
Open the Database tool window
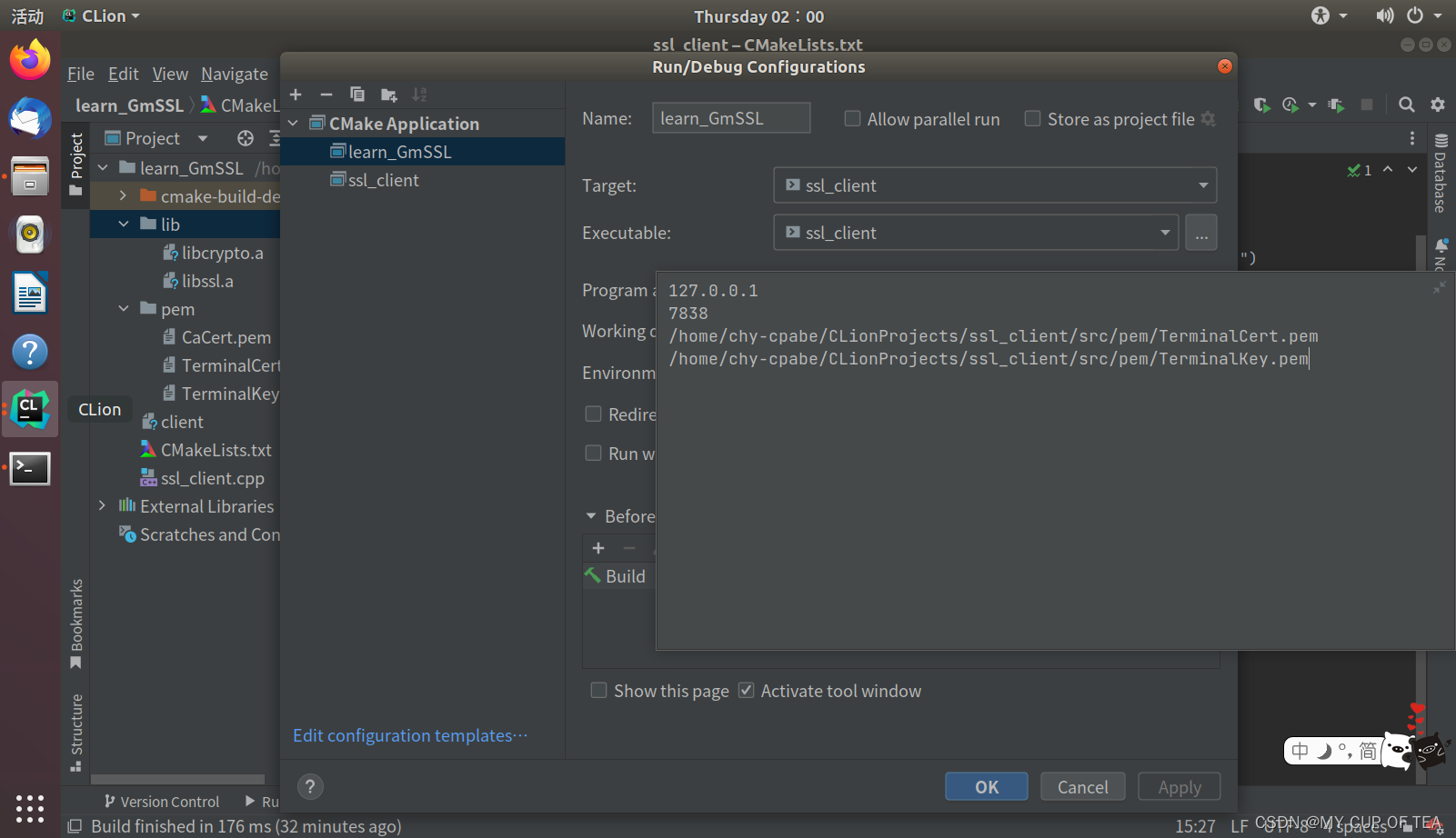click(1441, 173)
